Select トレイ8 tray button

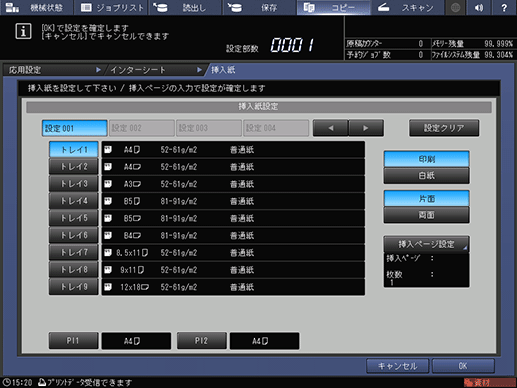pyautogui.click(x=74, y=270)
